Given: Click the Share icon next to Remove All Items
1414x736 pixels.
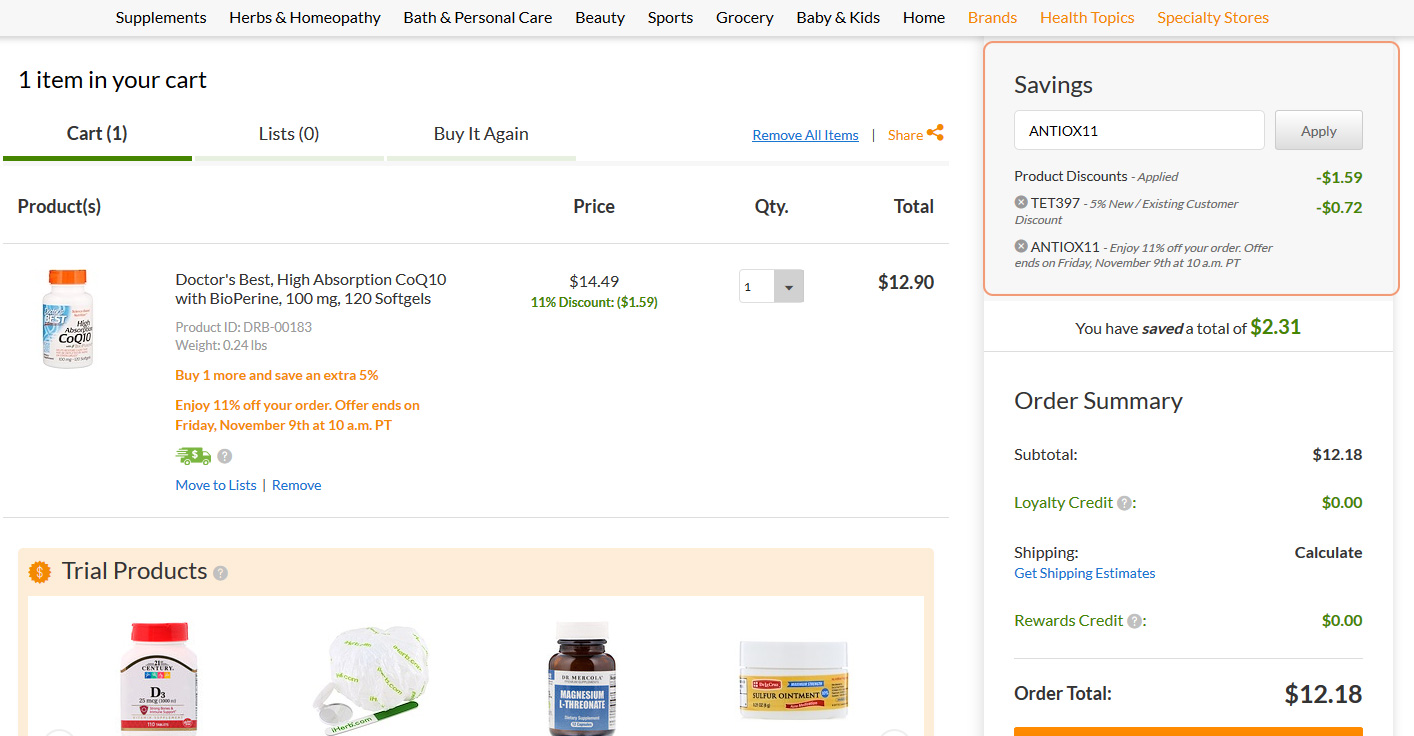Looking at the screenshot, I should [935, 133].
